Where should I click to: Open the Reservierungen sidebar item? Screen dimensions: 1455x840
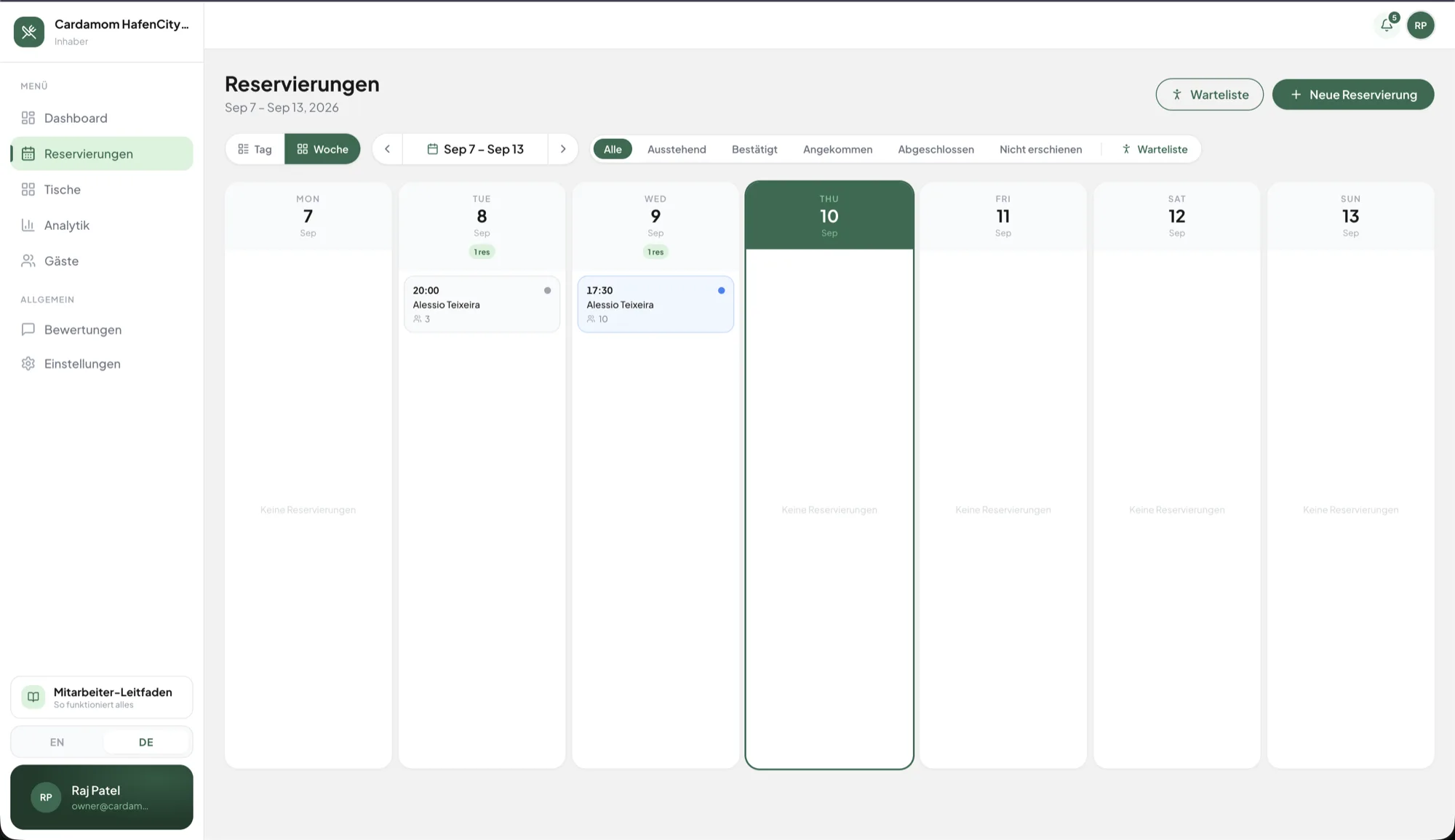[102, 153]
